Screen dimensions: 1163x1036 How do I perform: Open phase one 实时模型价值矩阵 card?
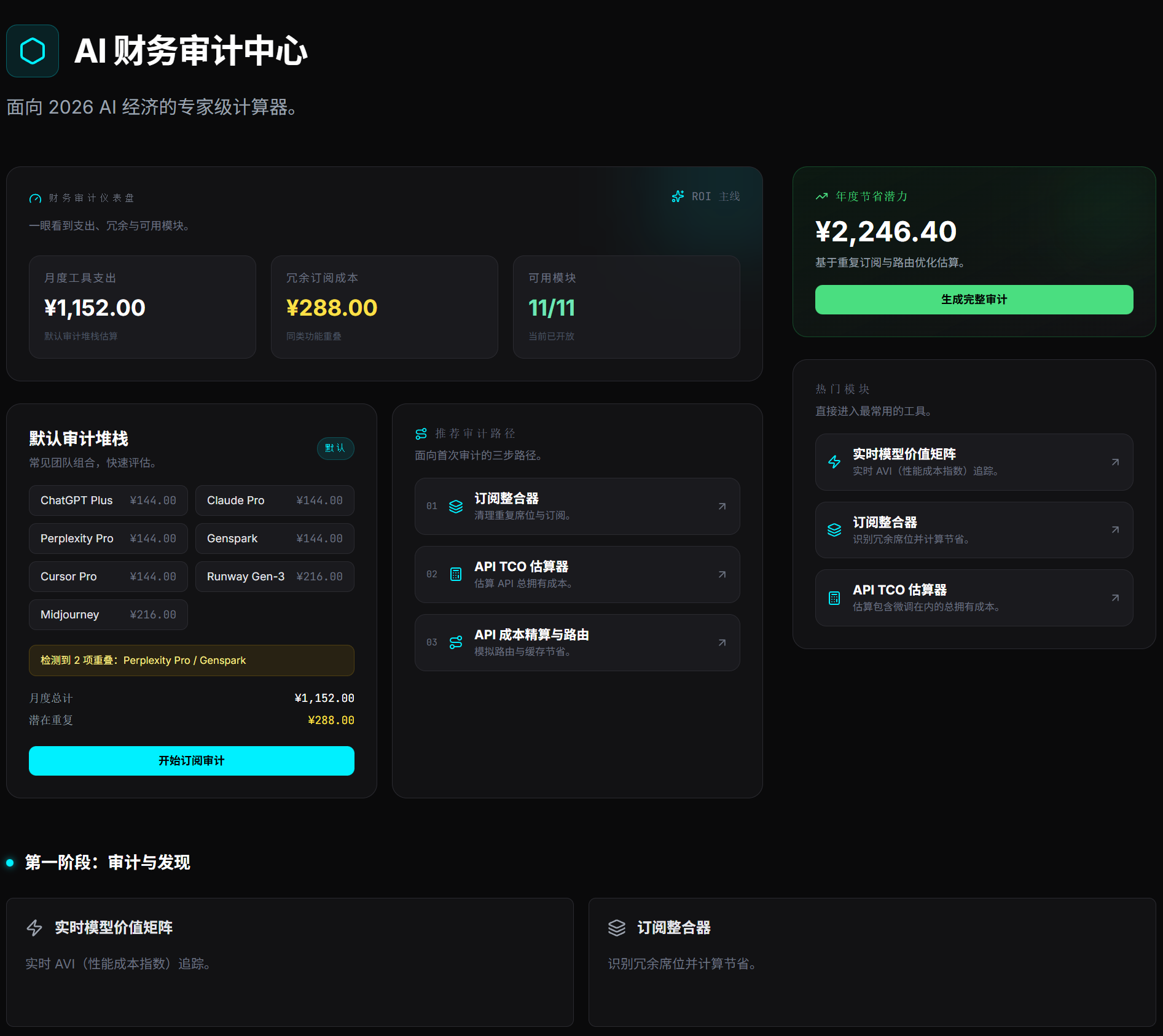tap(290, 962)
